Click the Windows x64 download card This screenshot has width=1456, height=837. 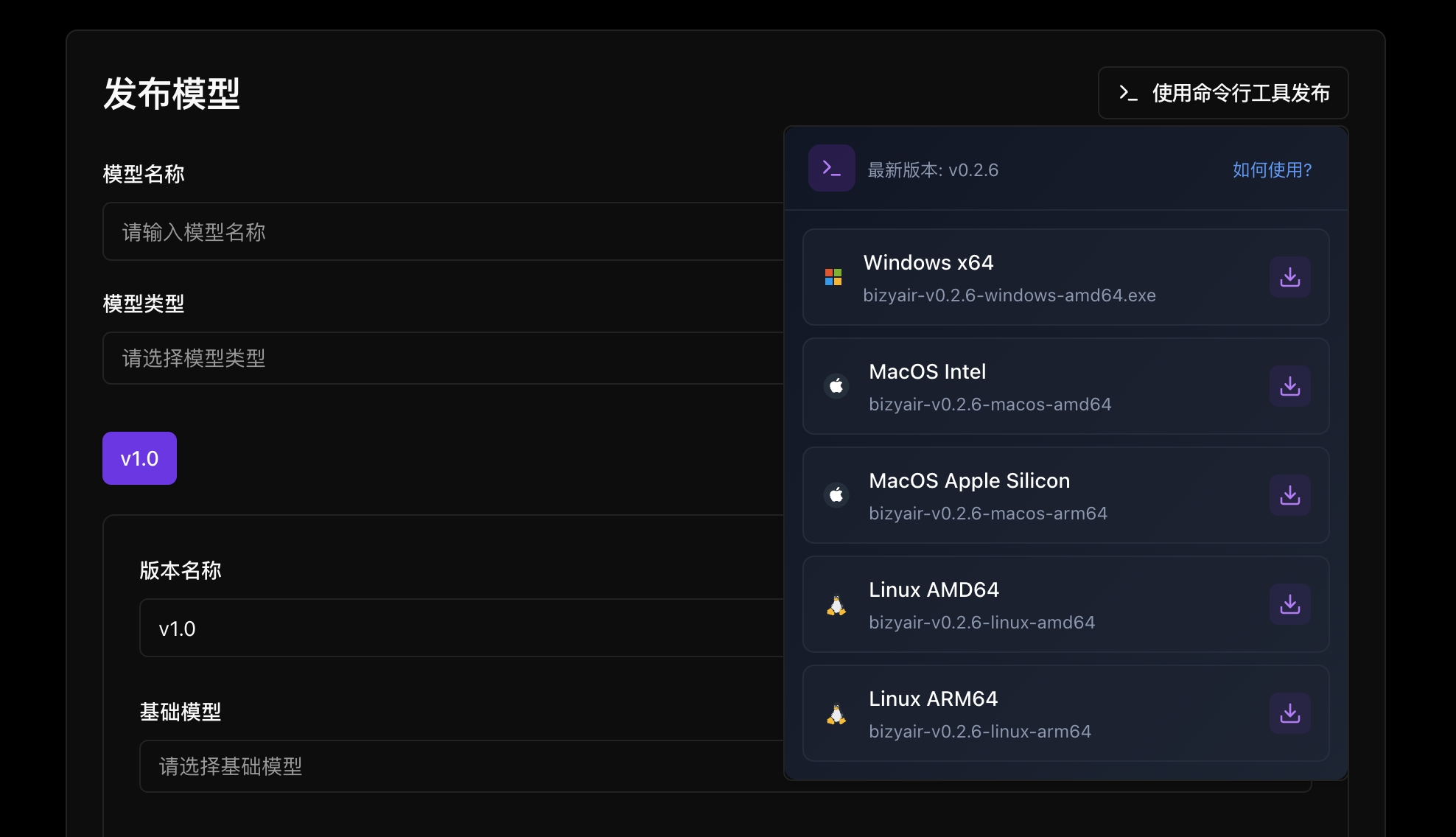[1032, 277]
